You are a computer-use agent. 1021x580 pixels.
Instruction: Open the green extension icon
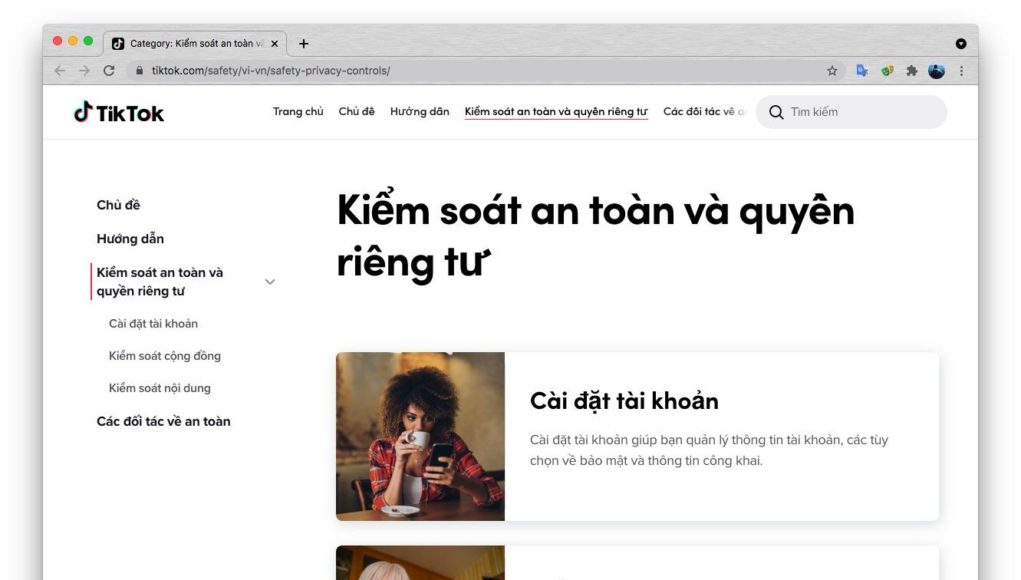887,71
